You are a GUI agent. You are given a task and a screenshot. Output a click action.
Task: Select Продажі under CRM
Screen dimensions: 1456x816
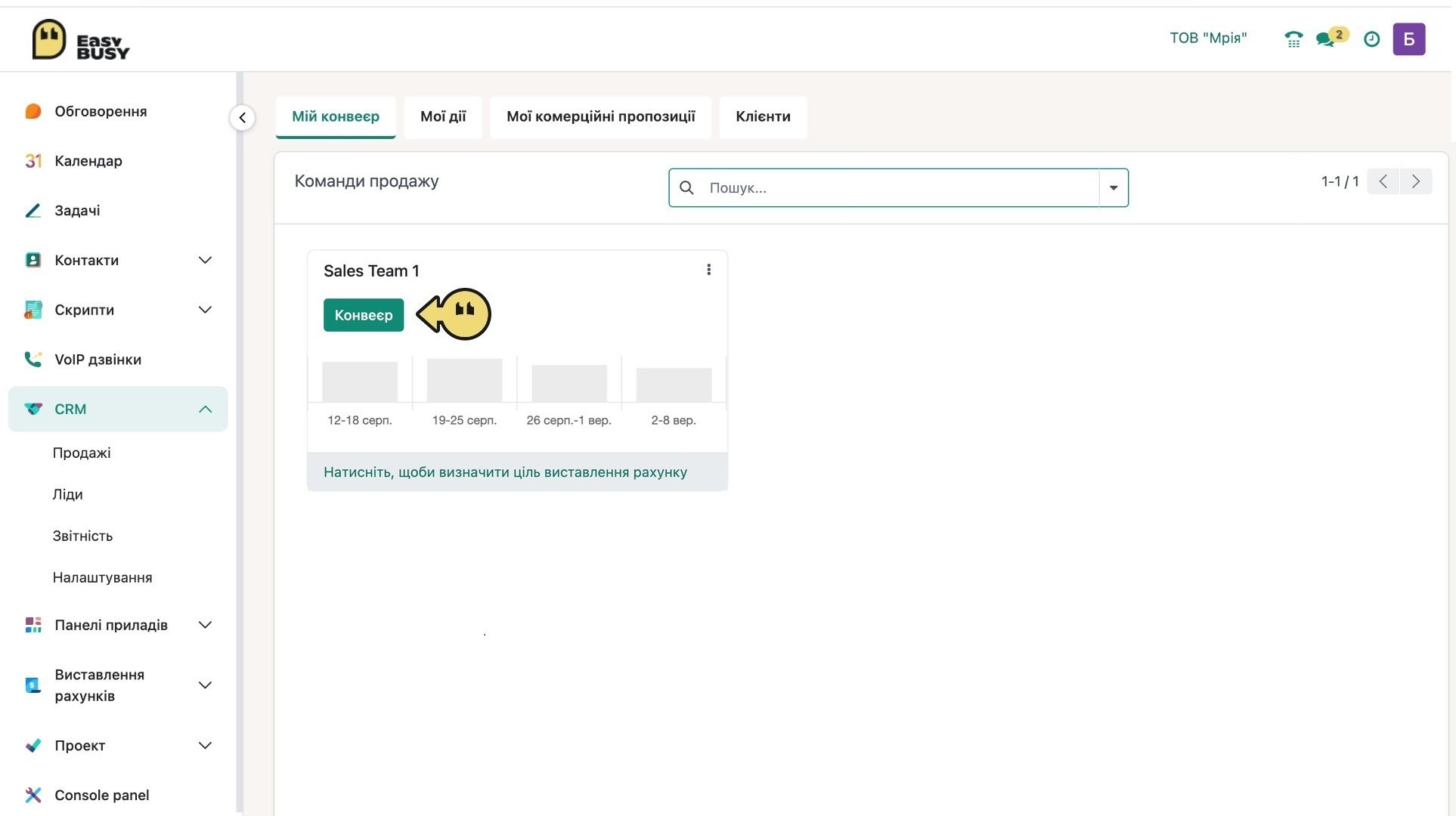82,453
